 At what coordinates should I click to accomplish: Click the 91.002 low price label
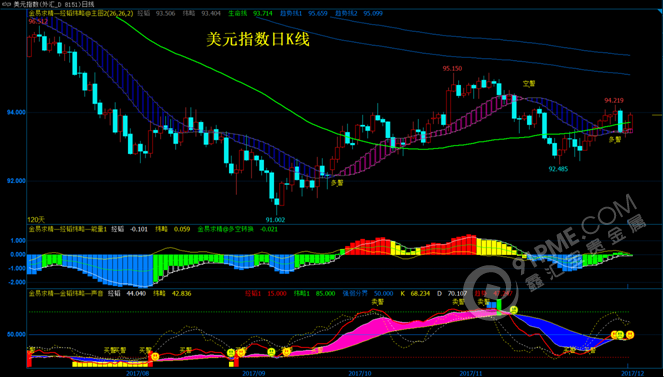pyautogui.click(x=275, y=220)
